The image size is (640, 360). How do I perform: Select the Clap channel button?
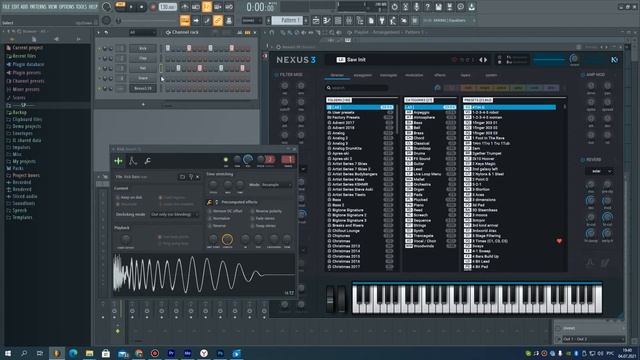[x=143, y=58]
